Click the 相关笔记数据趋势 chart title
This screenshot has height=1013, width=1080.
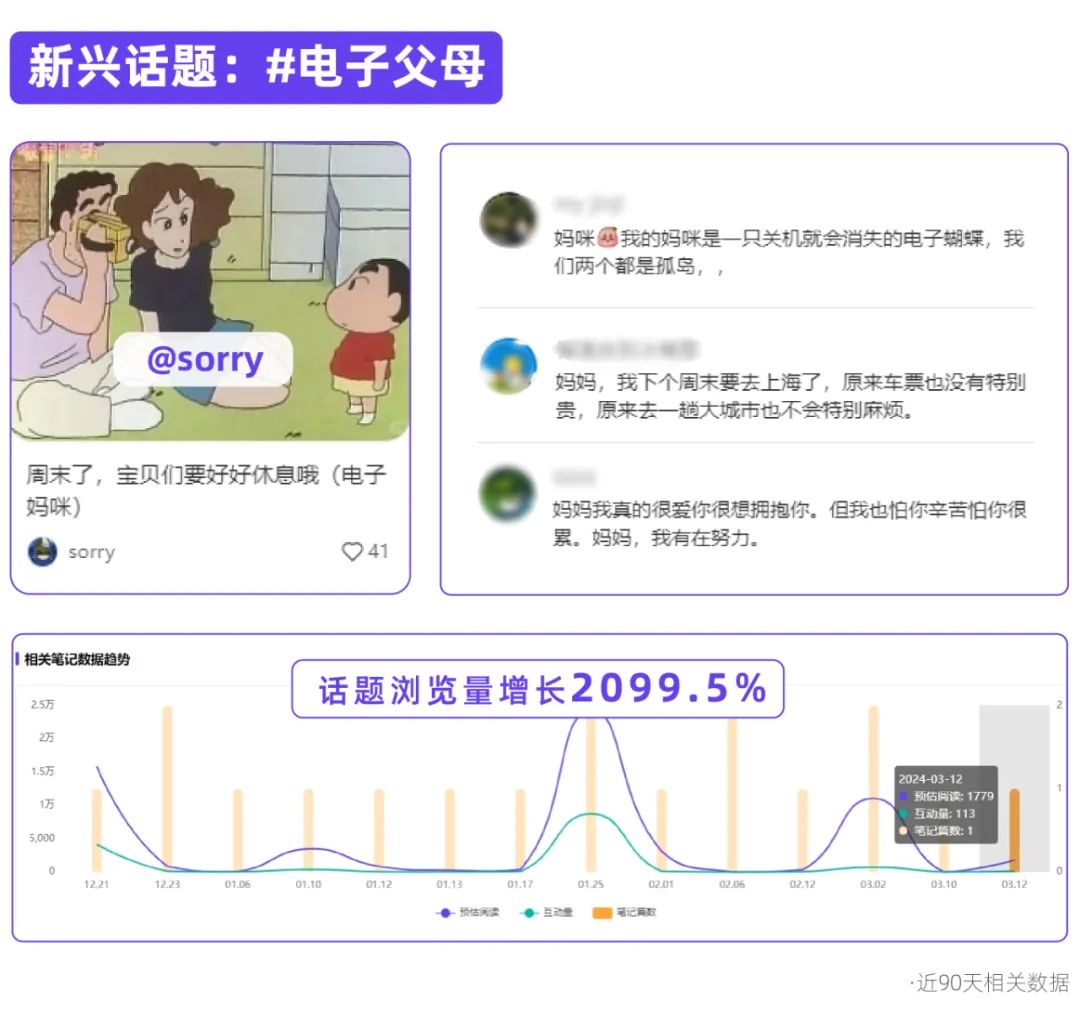[x=77, y=659]
